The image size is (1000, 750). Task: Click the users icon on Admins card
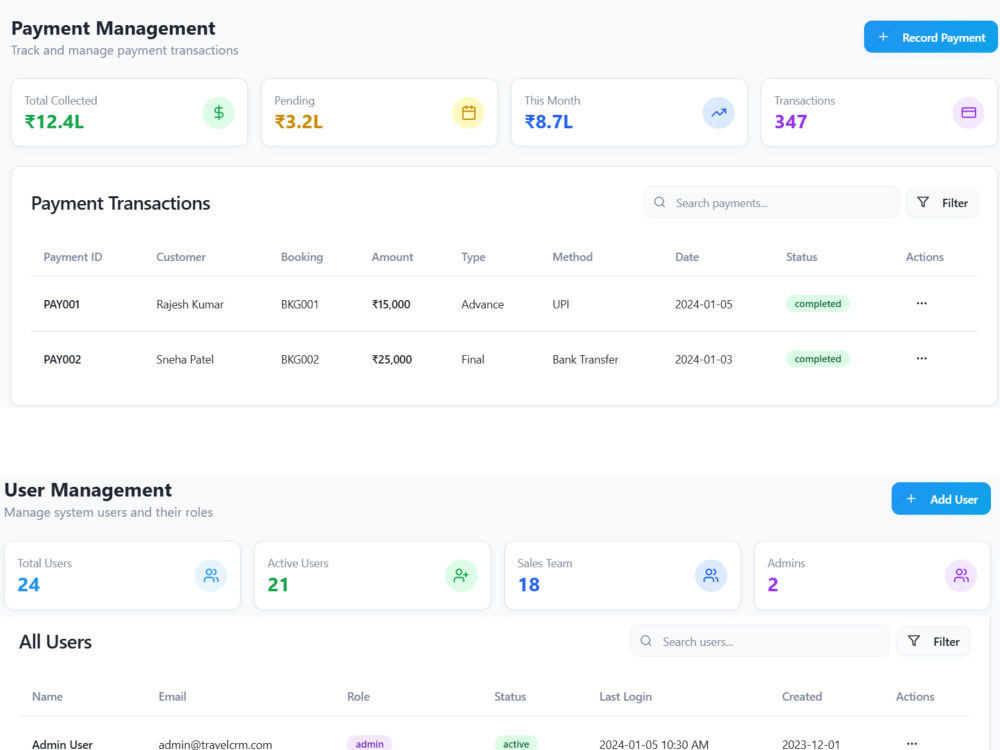[x=961, y=576]
